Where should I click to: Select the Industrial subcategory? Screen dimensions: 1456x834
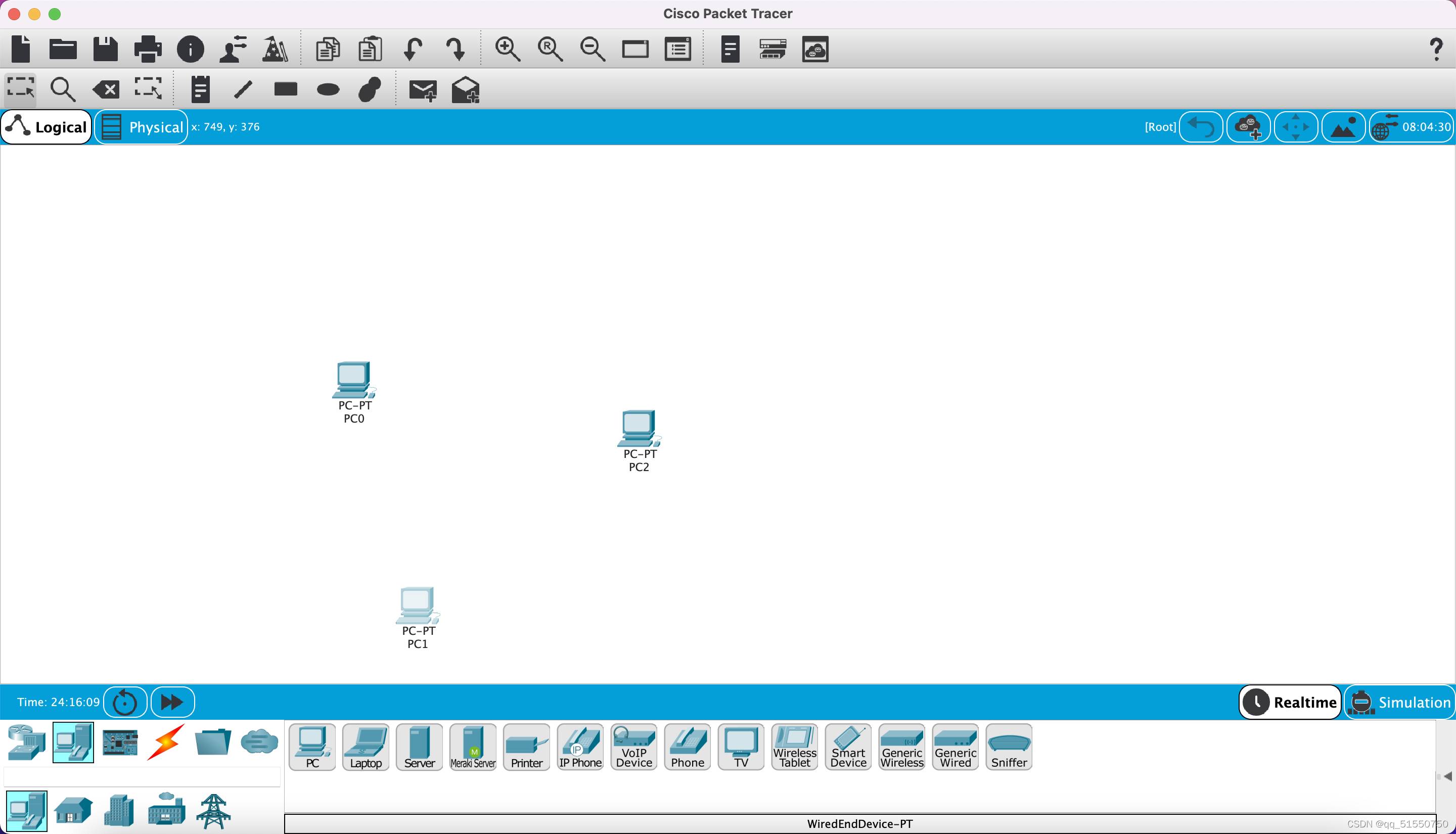(166, 809)
